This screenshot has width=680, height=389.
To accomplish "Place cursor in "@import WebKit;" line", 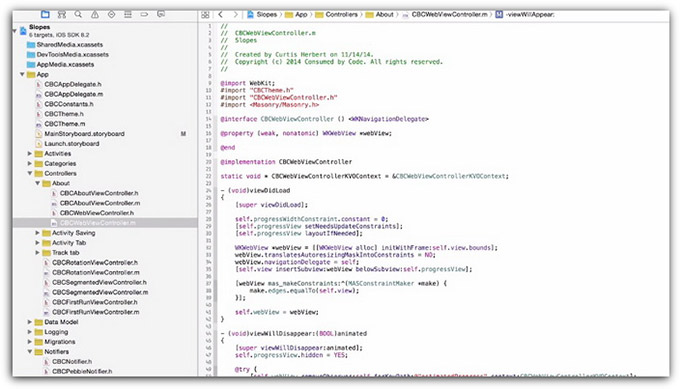I will tap(248, 83).
